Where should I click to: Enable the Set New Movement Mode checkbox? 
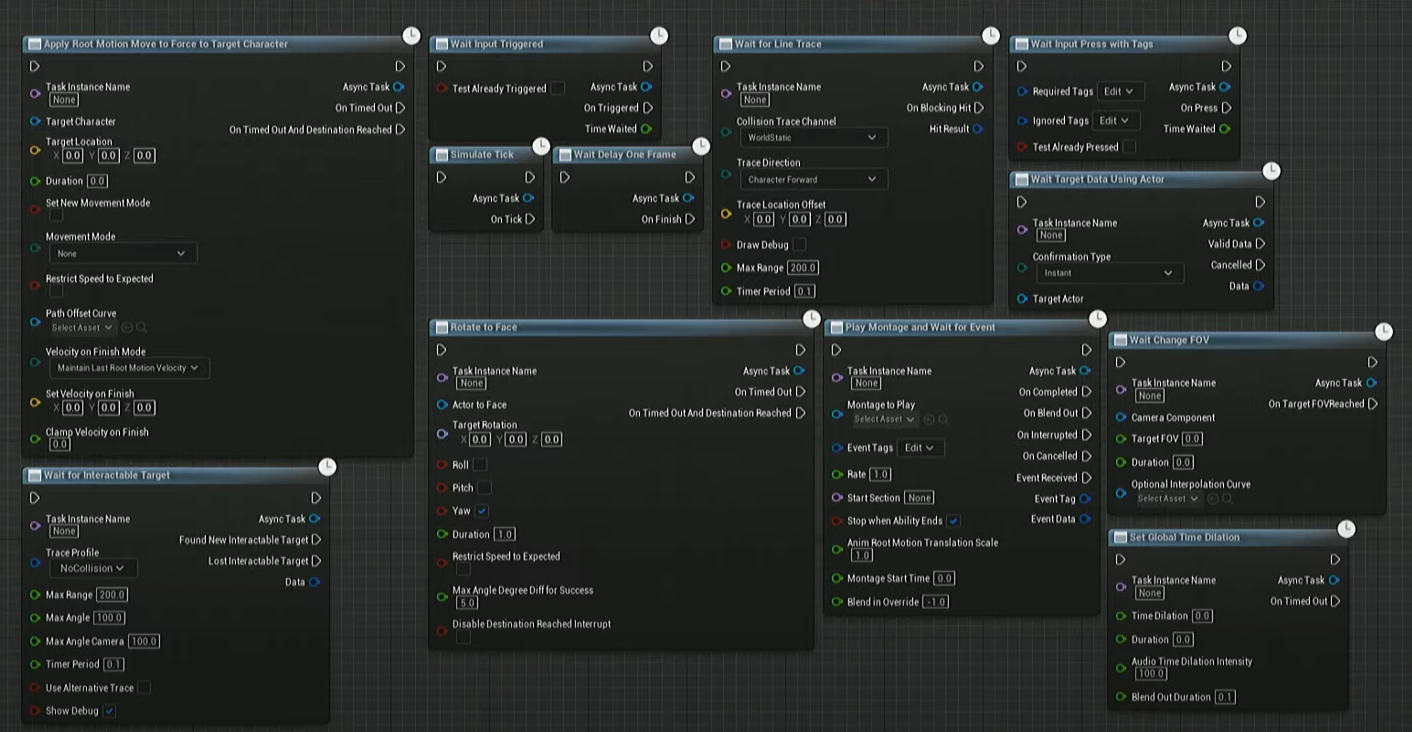pyautogui.click(x=56, y=215)
